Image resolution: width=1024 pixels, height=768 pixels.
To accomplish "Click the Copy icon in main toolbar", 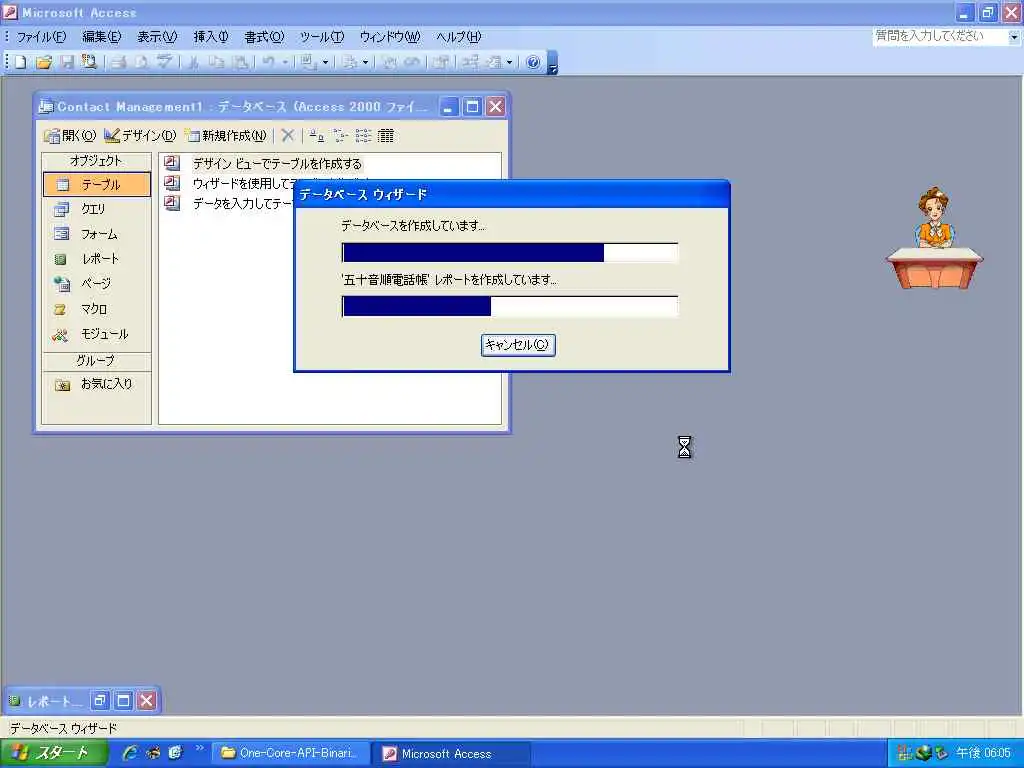I will [x=216, y=62].
